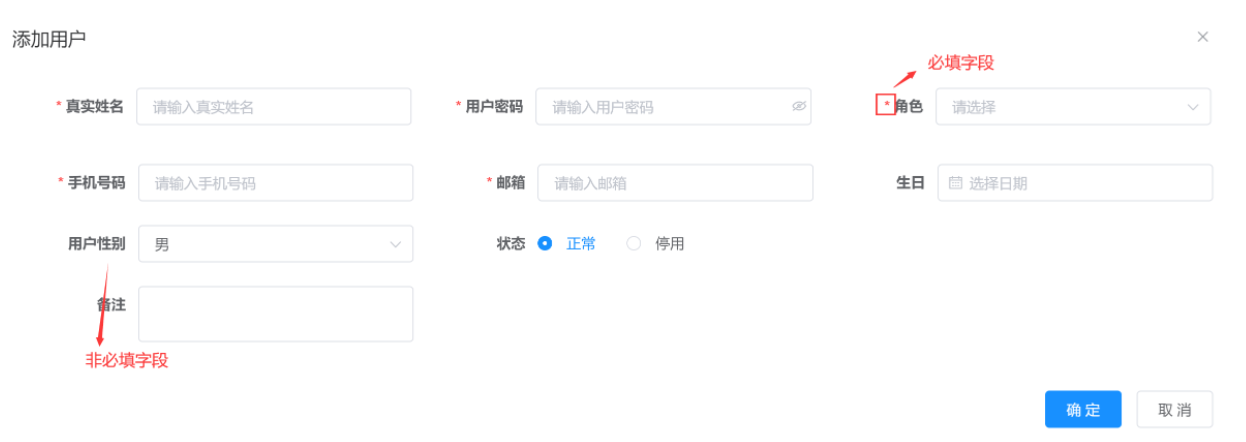This screenshot has width=1246, height=442.
Task: Click the 取消 button
Action: 1174,409
